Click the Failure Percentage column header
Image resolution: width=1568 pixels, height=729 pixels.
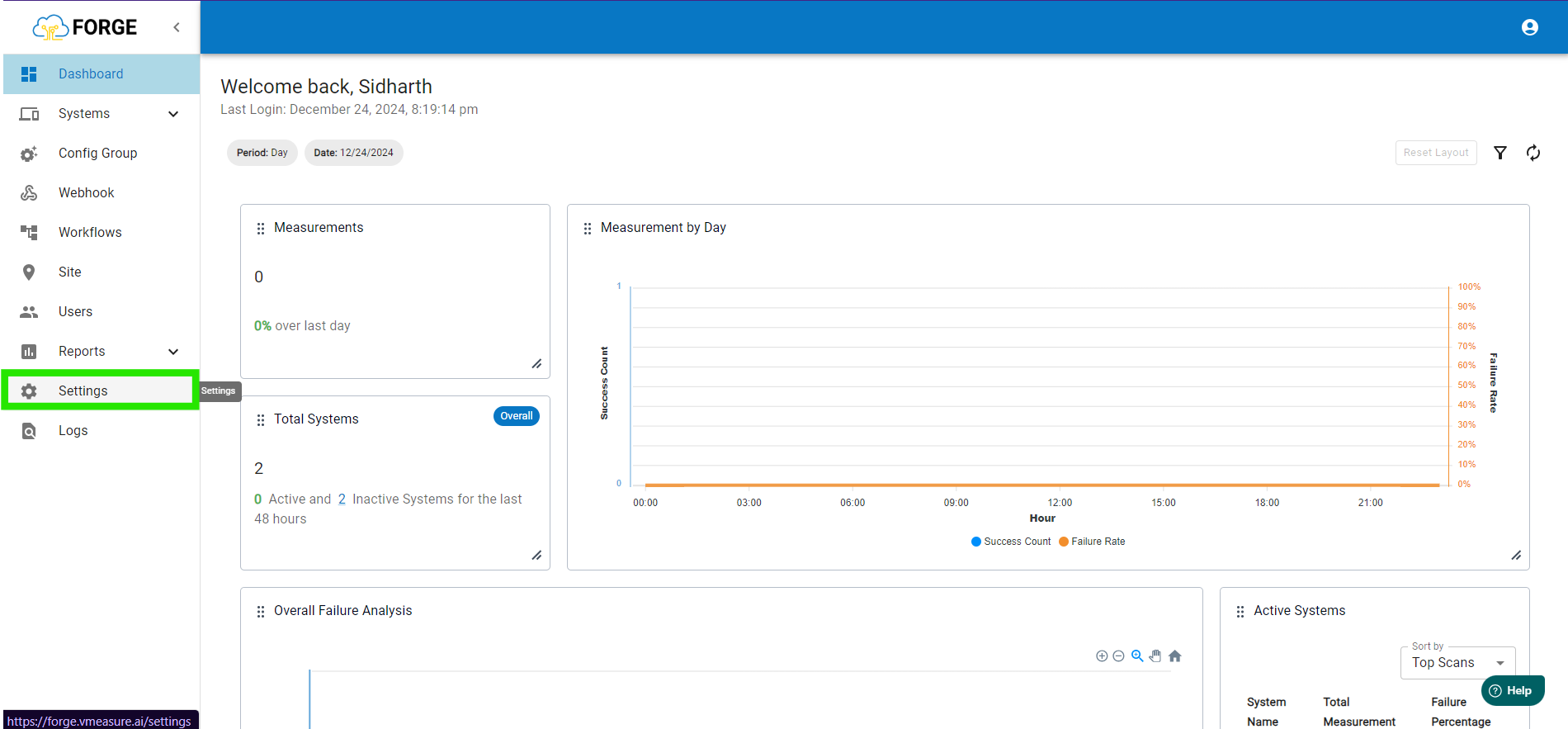pos(1461,712)
